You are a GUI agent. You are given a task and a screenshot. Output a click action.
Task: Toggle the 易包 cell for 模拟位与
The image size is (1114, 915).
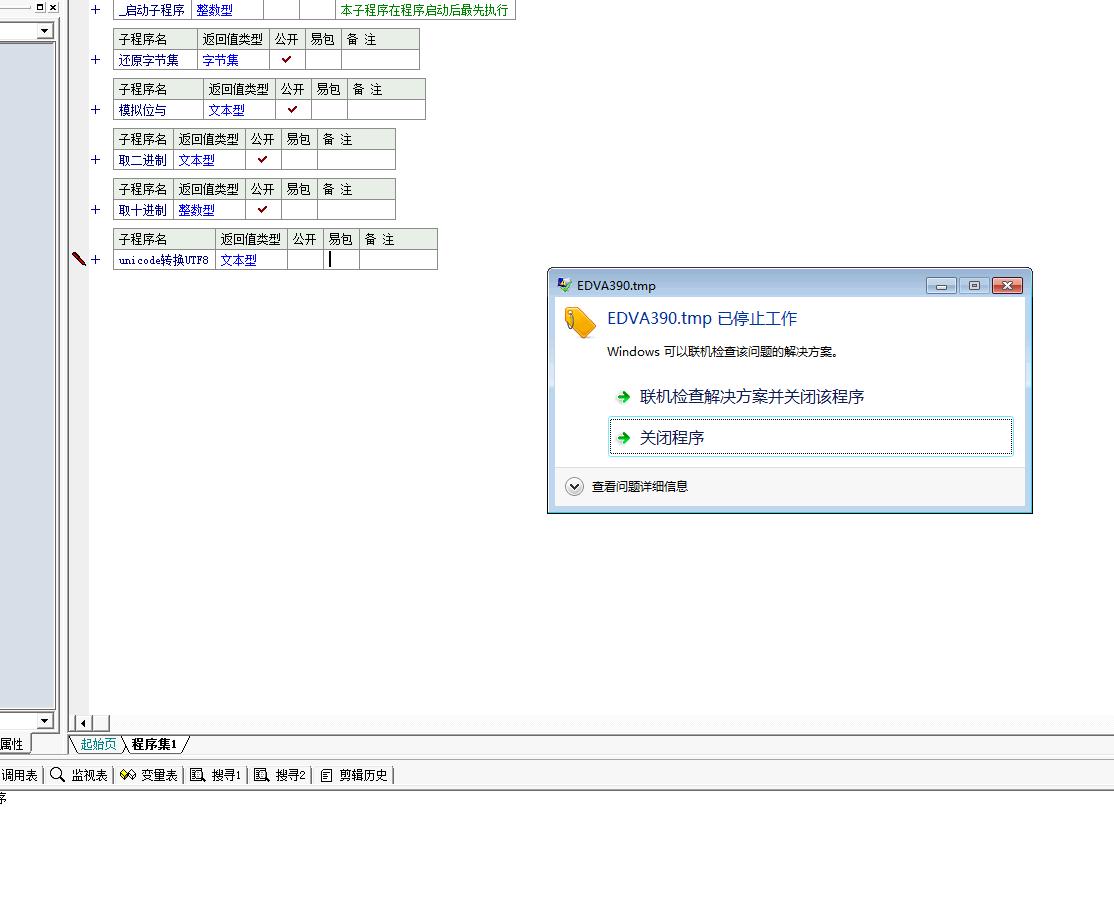point(329,109)
